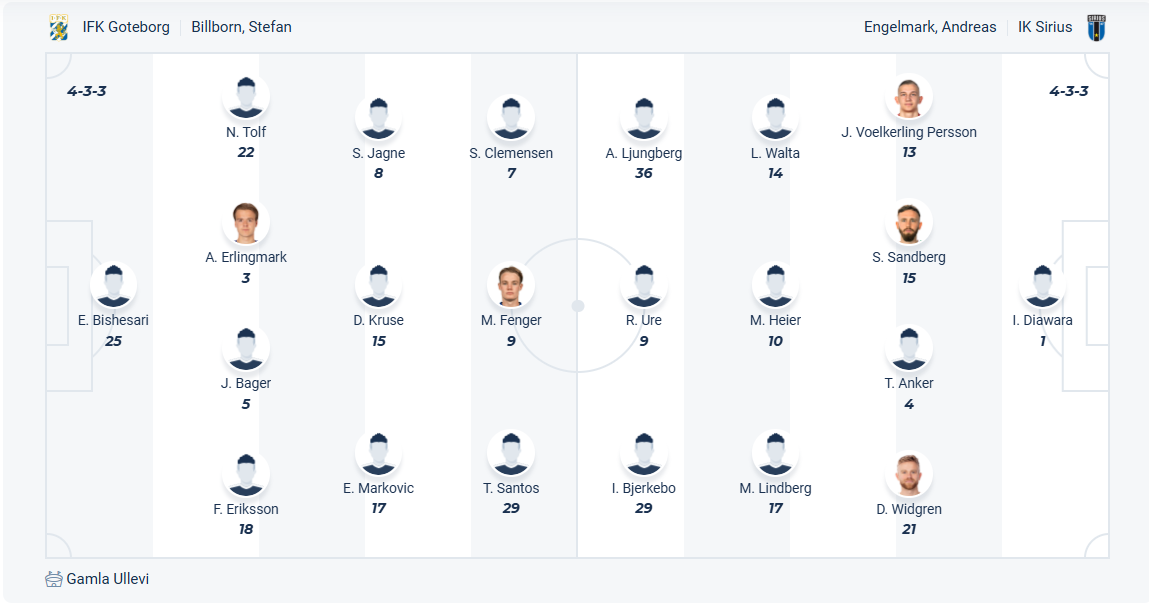This screenshot has height=607, width=1149.
Task: Open the IFK Goteborg team link
Action: click(126, 27)
